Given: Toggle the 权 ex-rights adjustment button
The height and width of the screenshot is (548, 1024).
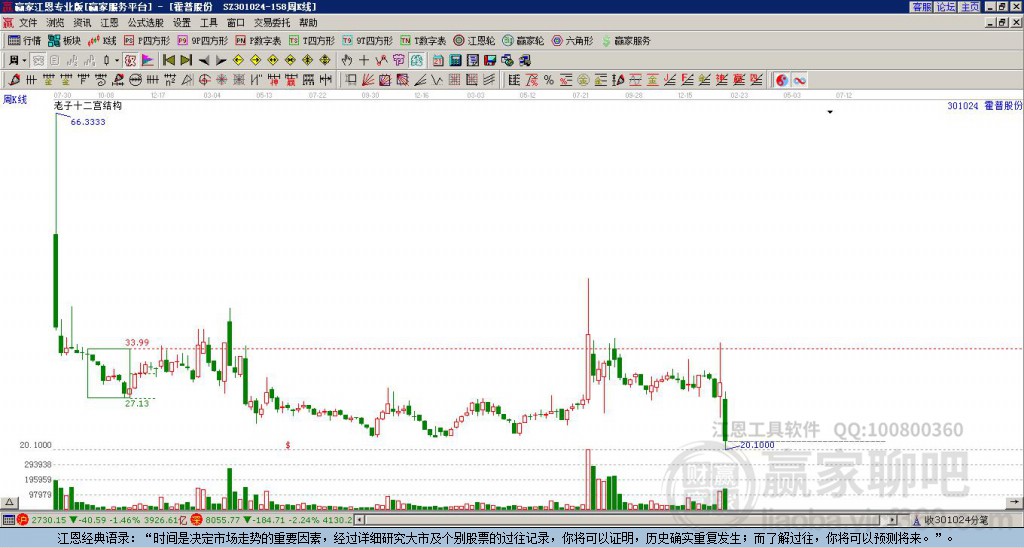Looking at the screenshot, I should 130,60.
